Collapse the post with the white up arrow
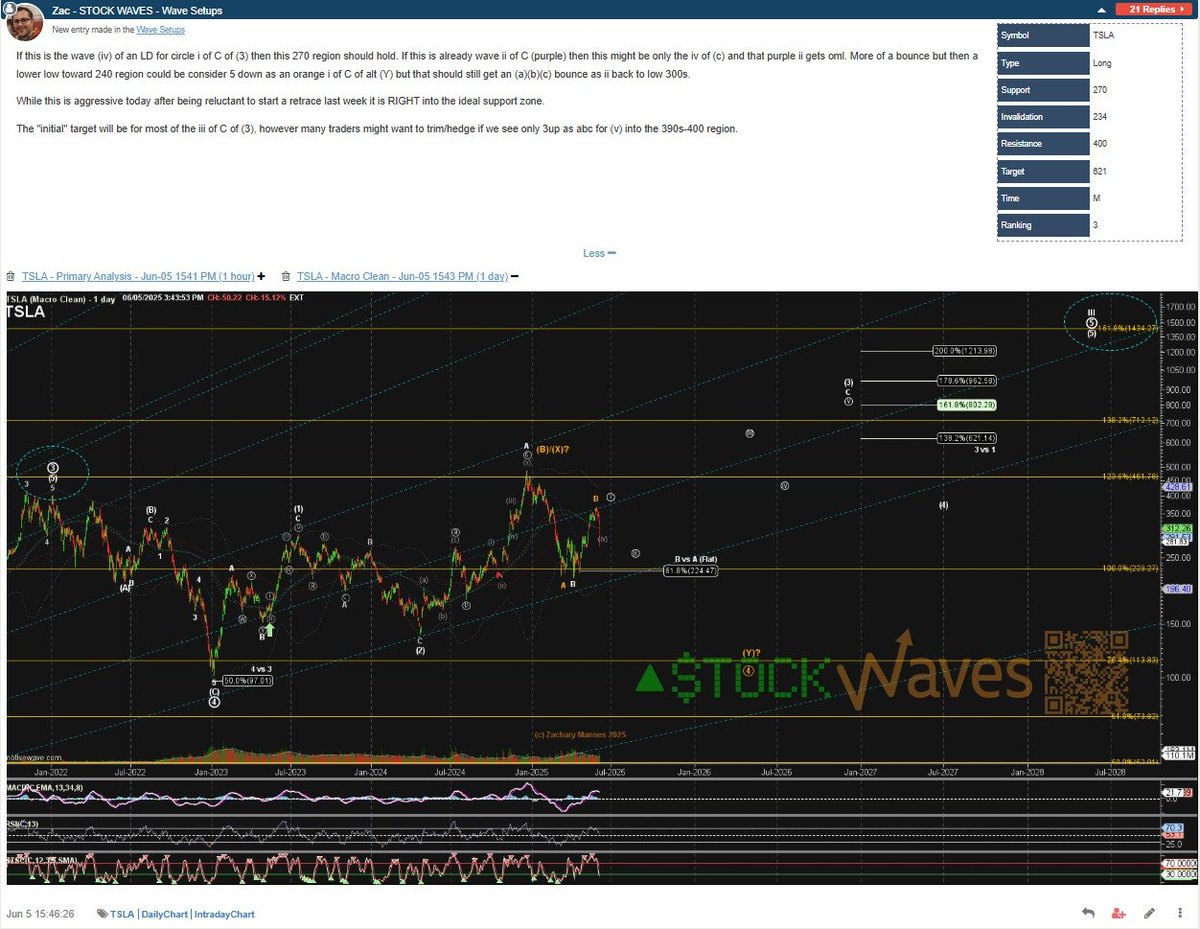Screen dimensions: 1200x929 pyautogui.click(x=1102, y=9)
